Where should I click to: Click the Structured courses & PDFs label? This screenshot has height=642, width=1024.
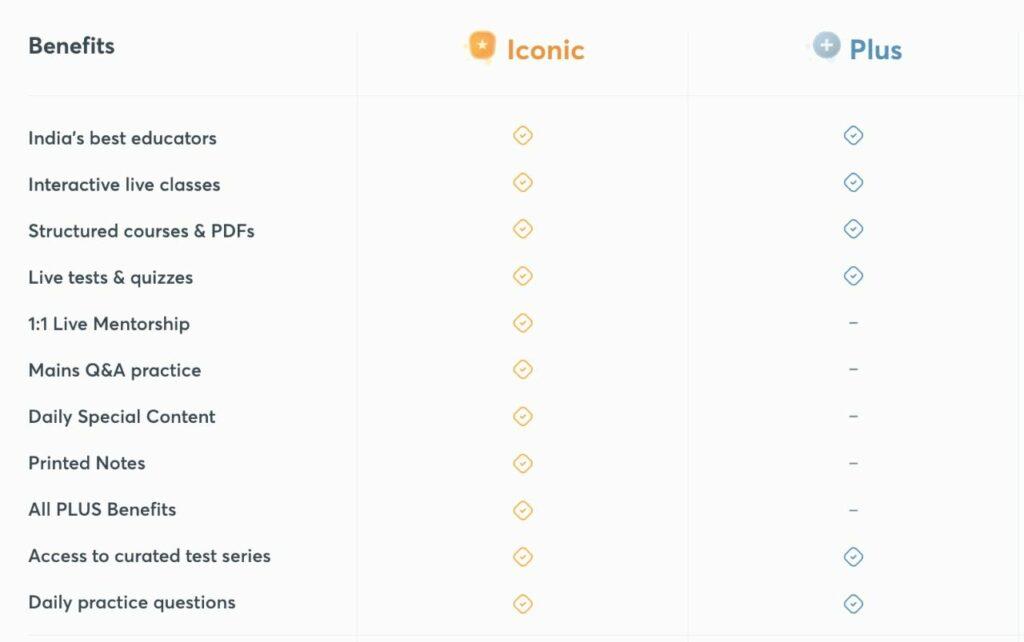(x=141, y=231)
